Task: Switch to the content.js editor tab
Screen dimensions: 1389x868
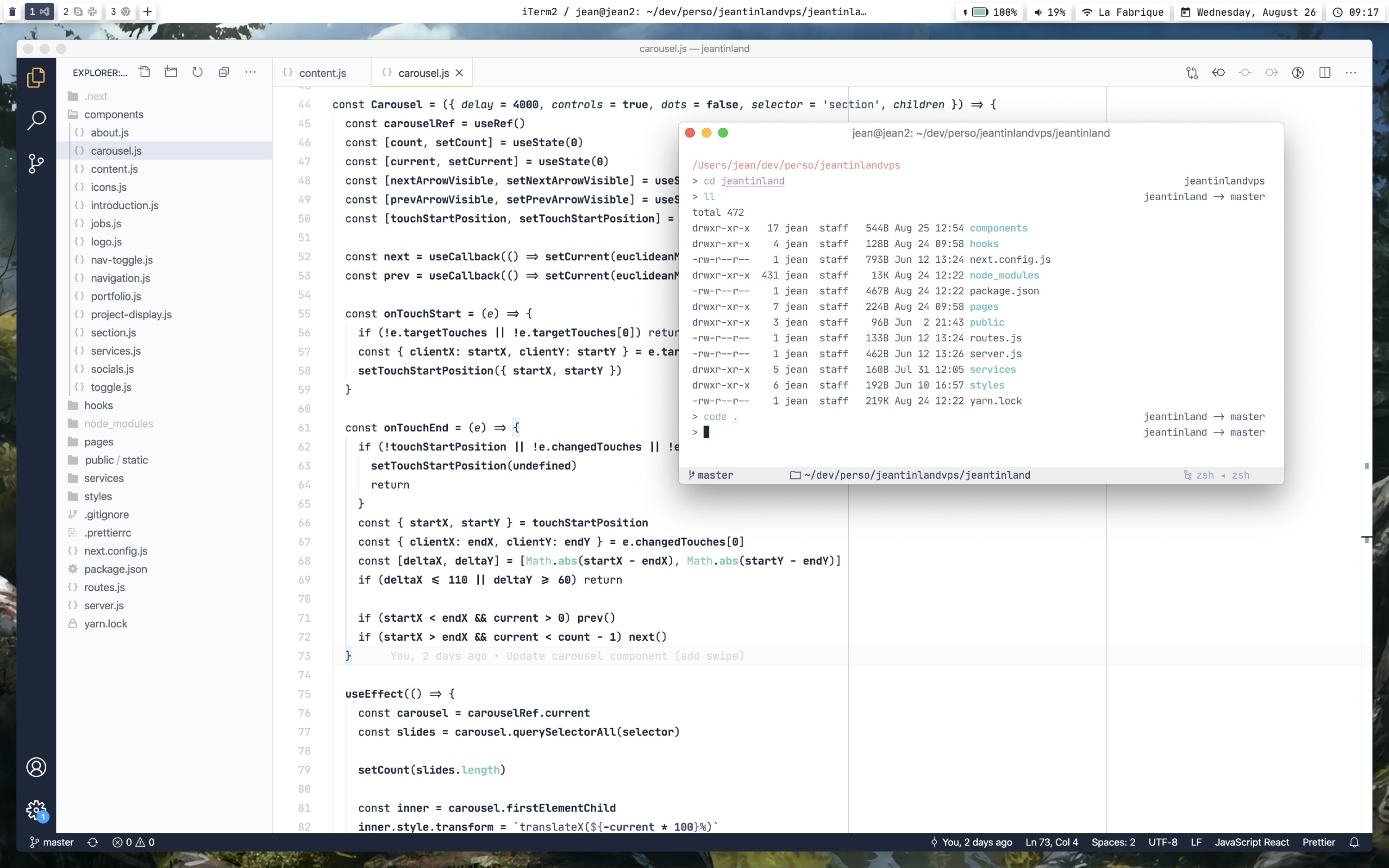Action: coord(322,73)
